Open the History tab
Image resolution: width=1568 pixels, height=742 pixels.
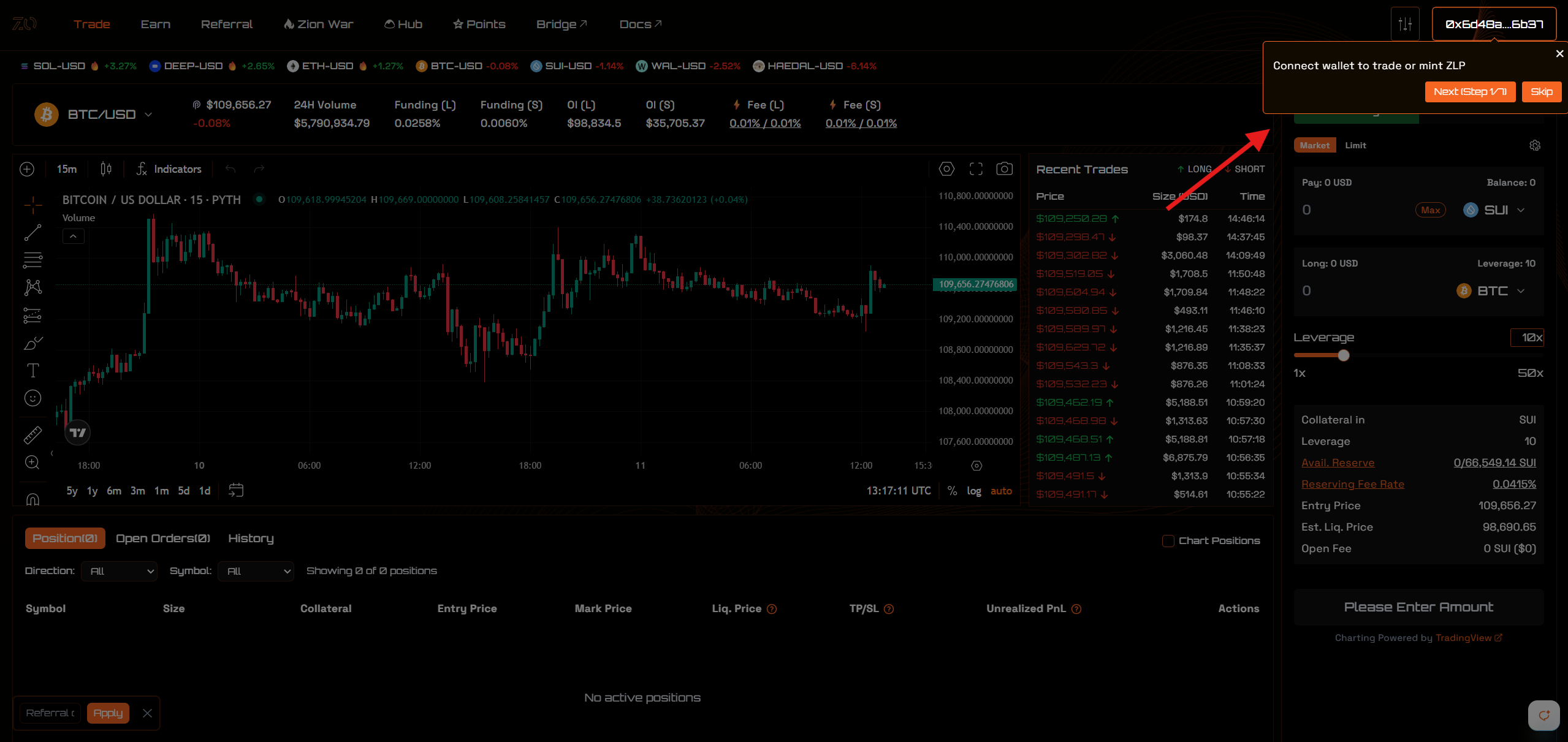pos(251,539)
